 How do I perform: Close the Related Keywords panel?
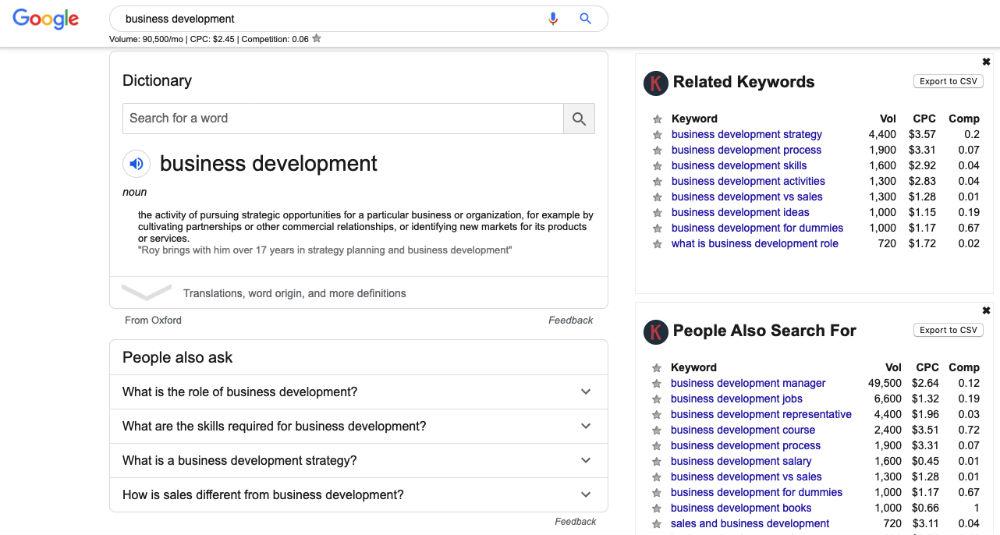point(986,61)
